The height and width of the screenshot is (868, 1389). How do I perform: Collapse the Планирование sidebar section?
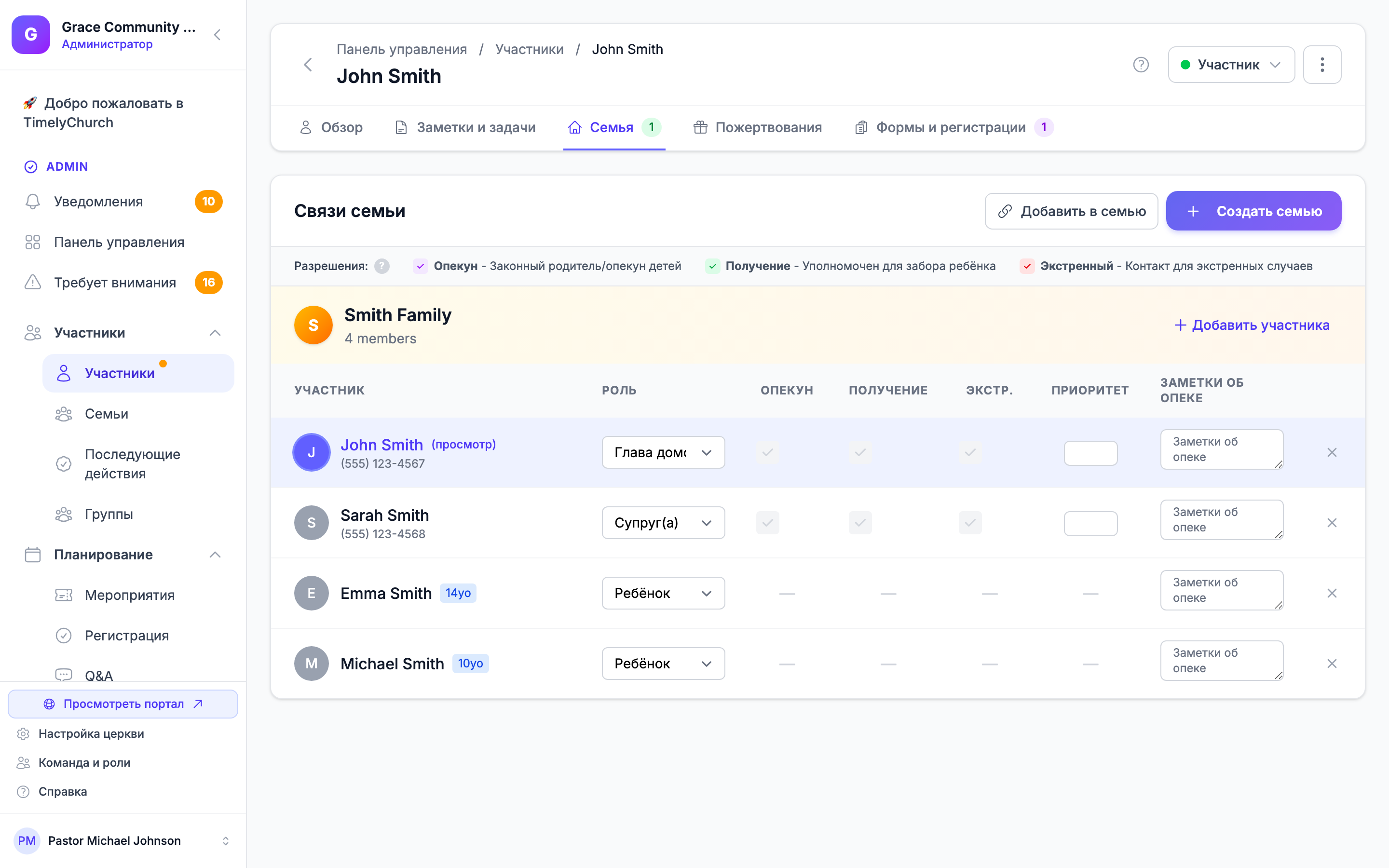point(215,555)
